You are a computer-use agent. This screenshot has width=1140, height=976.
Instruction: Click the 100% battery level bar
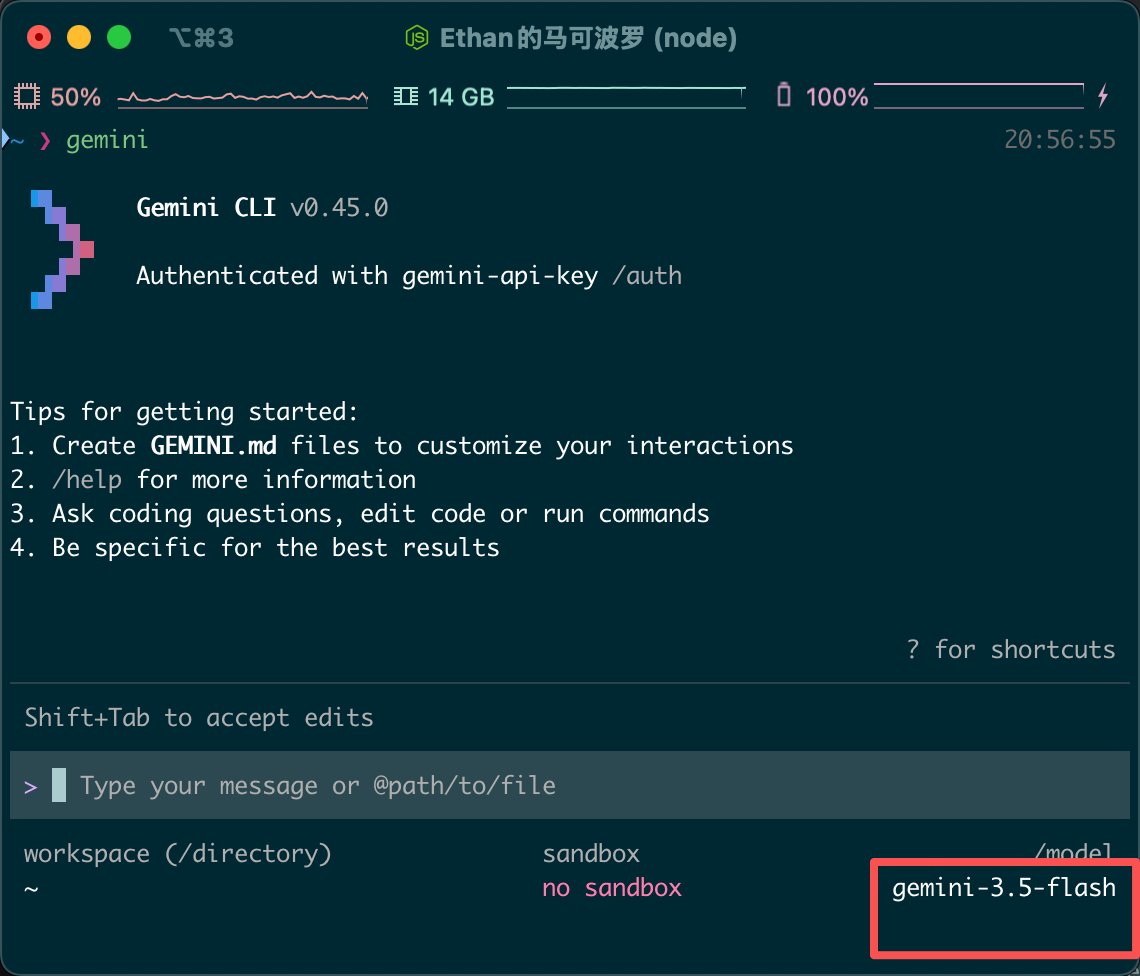tap(979, 95)
